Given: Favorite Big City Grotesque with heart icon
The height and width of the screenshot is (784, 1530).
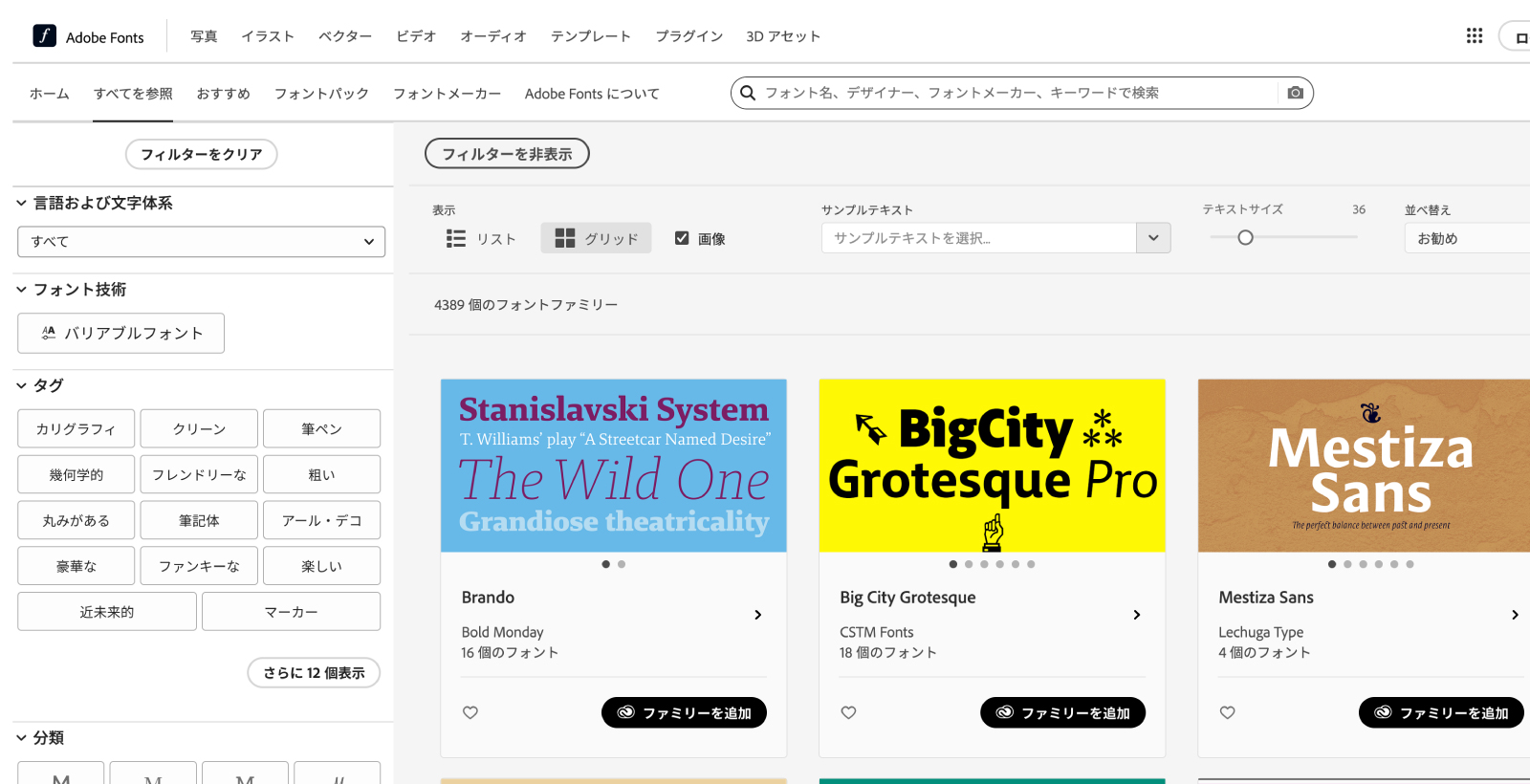Looking at the screenshot, I should point(848,712).
